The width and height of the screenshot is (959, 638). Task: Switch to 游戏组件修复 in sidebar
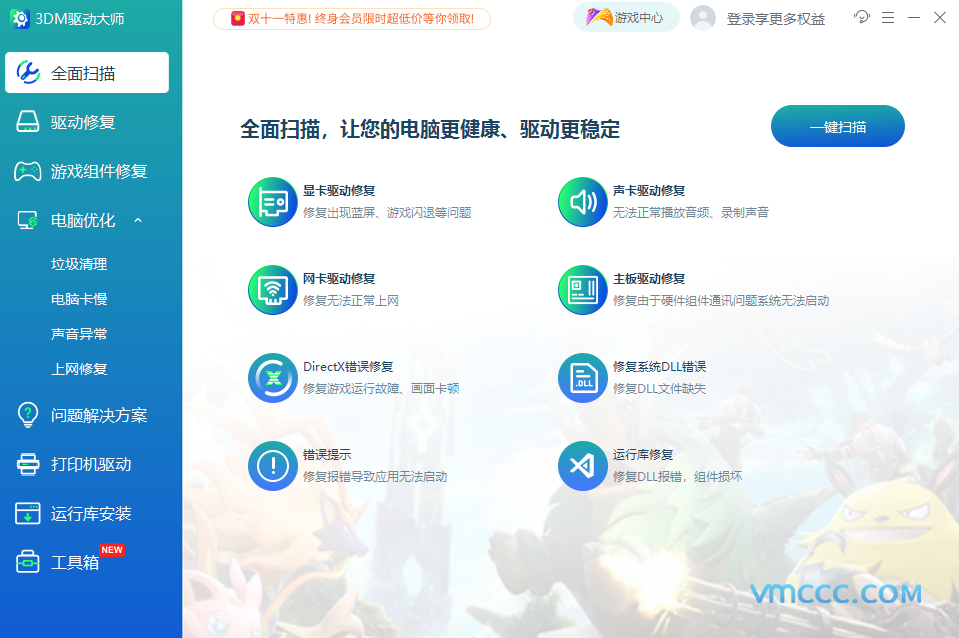click(x=98, y=171)
